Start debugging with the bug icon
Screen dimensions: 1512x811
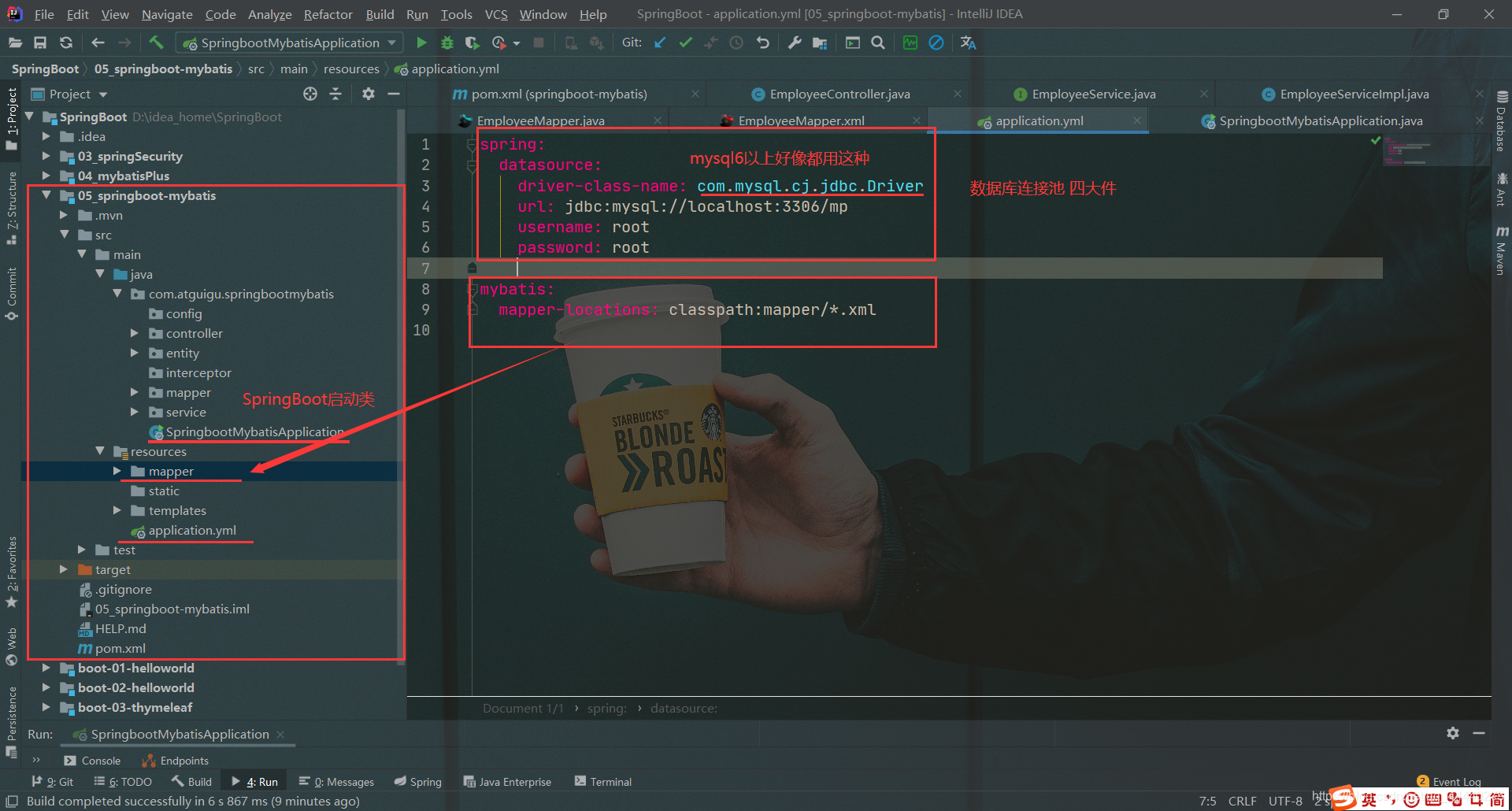(x=447, y=43)
